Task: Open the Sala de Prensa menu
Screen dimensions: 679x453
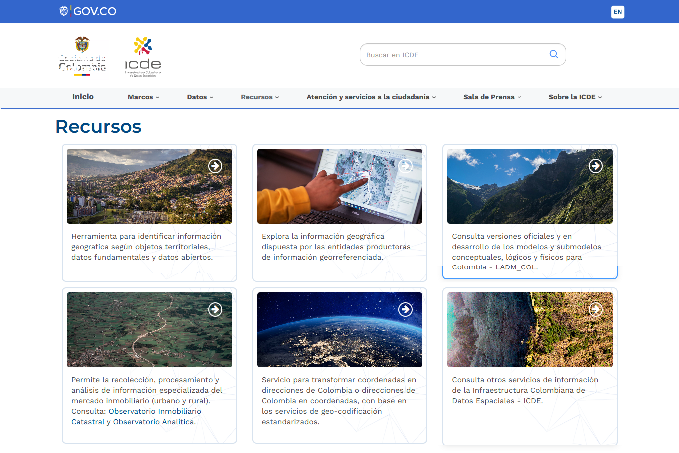Action: 491,97
